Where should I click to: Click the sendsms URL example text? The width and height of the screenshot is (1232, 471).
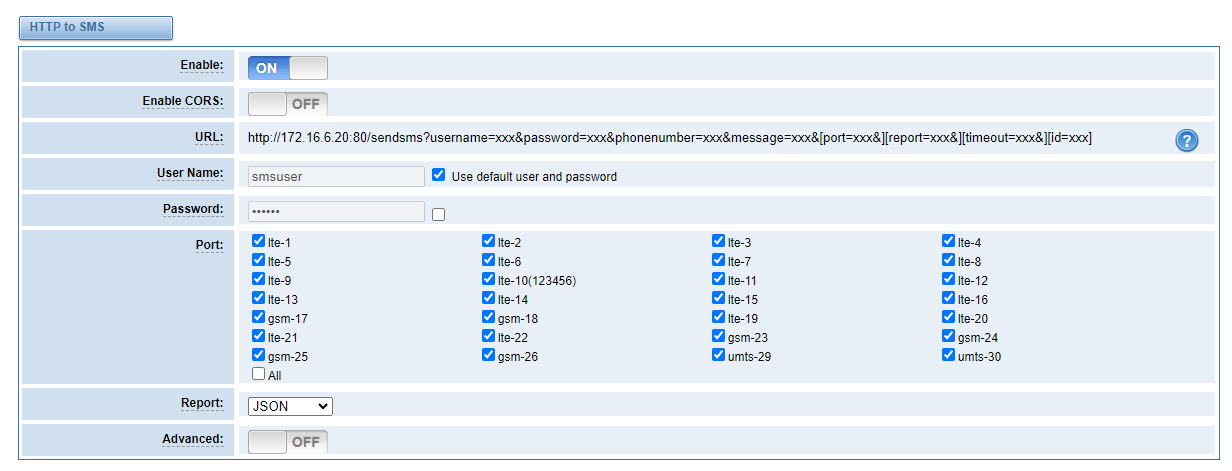click(670, 138)
